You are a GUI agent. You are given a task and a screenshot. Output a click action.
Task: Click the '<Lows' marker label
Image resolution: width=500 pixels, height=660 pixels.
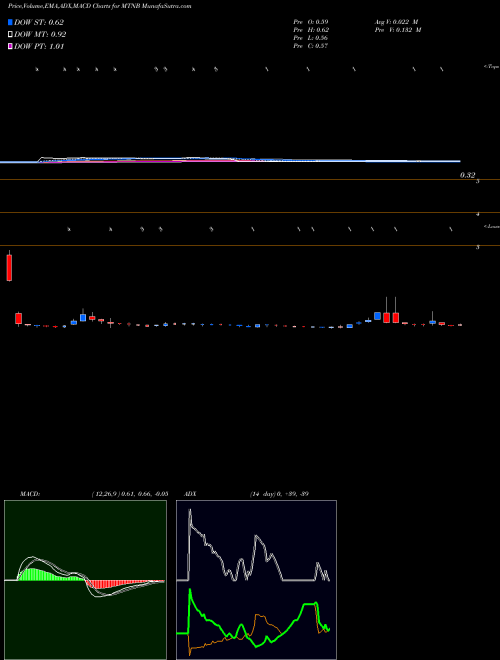[x=492, y=226]
